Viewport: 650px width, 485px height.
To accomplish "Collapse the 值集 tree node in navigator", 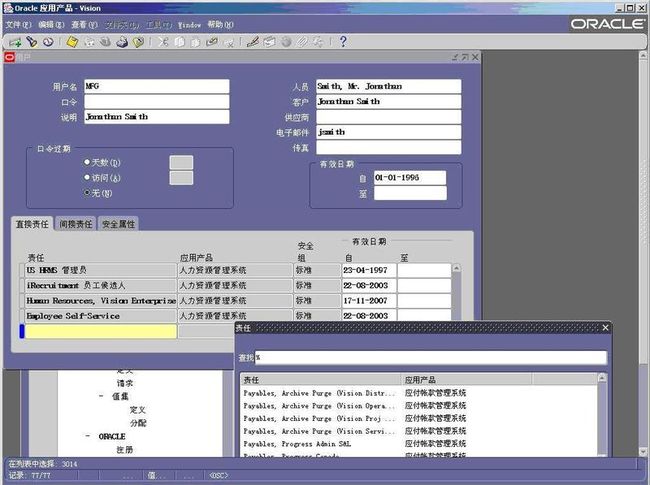I will tap(101, 396).
